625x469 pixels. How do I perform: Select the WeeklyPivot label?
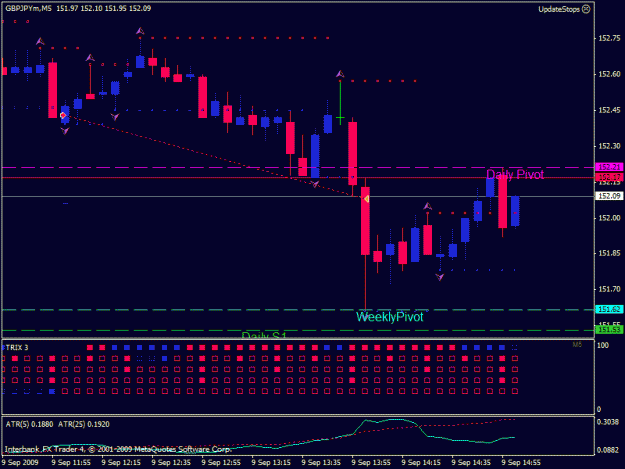point(389,317)
